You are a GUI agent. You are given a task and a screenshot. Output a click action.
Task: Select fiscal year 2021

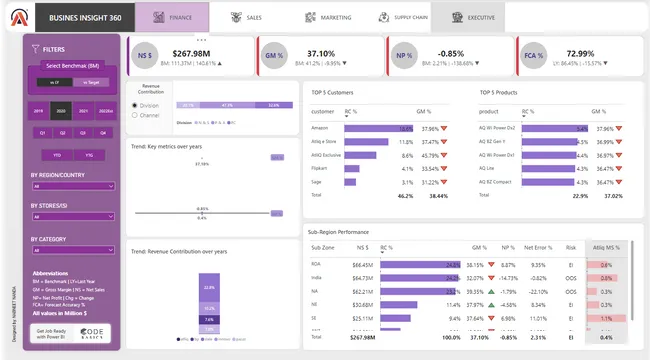click(83, 111)
